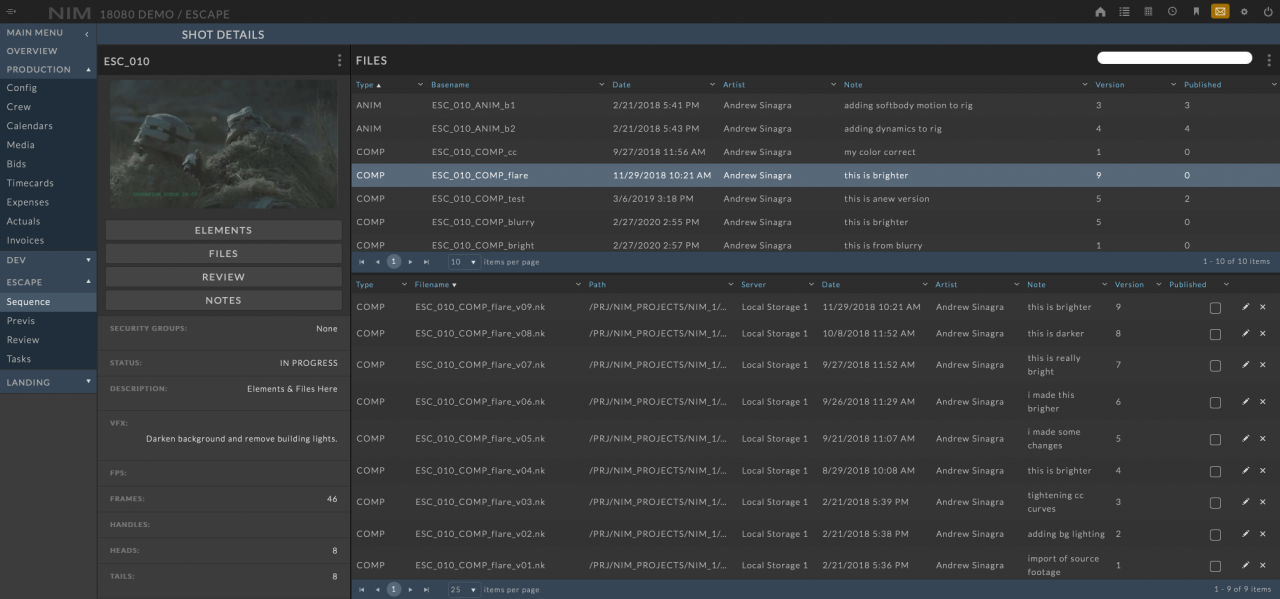The height and width of the screenshot is (599, 1280).
Task: Click the clock timecard icon
Action: [1172, 12]
